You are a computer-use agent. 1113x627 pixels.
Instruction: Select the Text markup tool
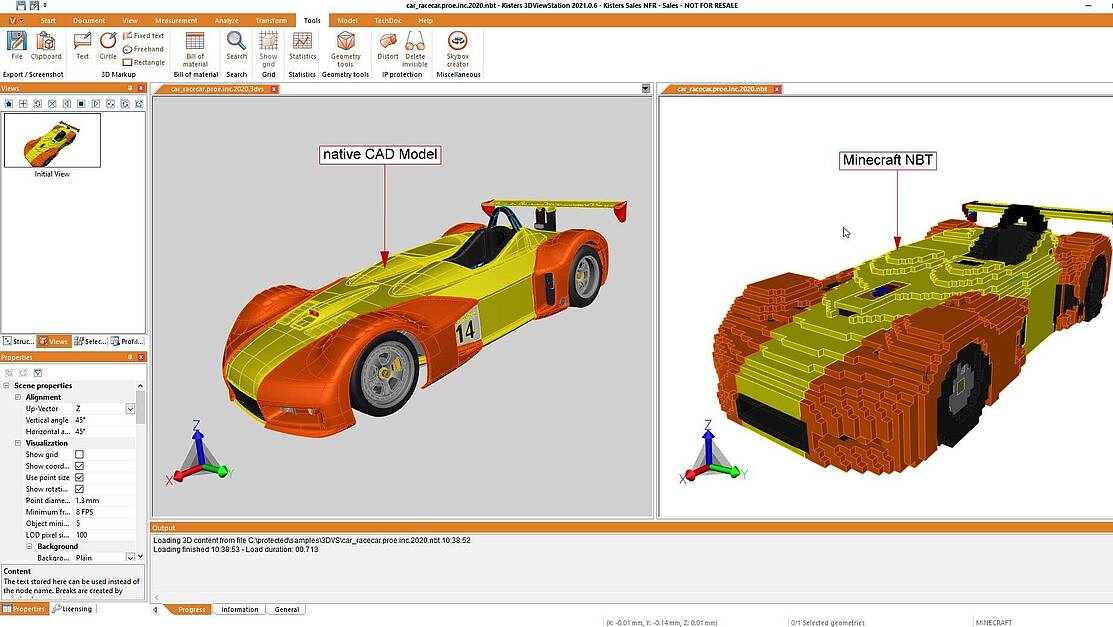coord(82,45)
